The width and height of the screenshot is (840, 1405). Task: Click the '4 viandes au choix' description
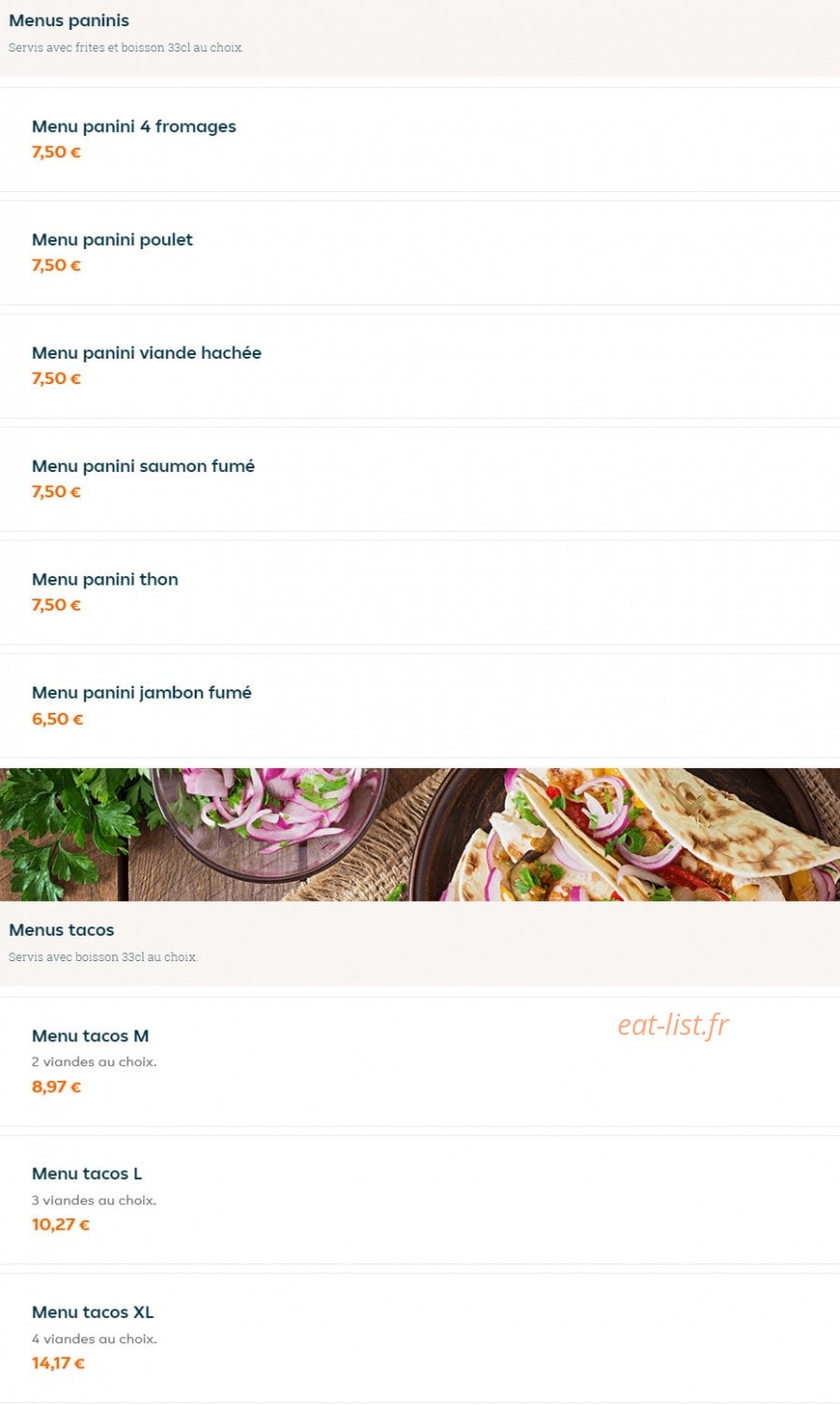coord(95,1339)
